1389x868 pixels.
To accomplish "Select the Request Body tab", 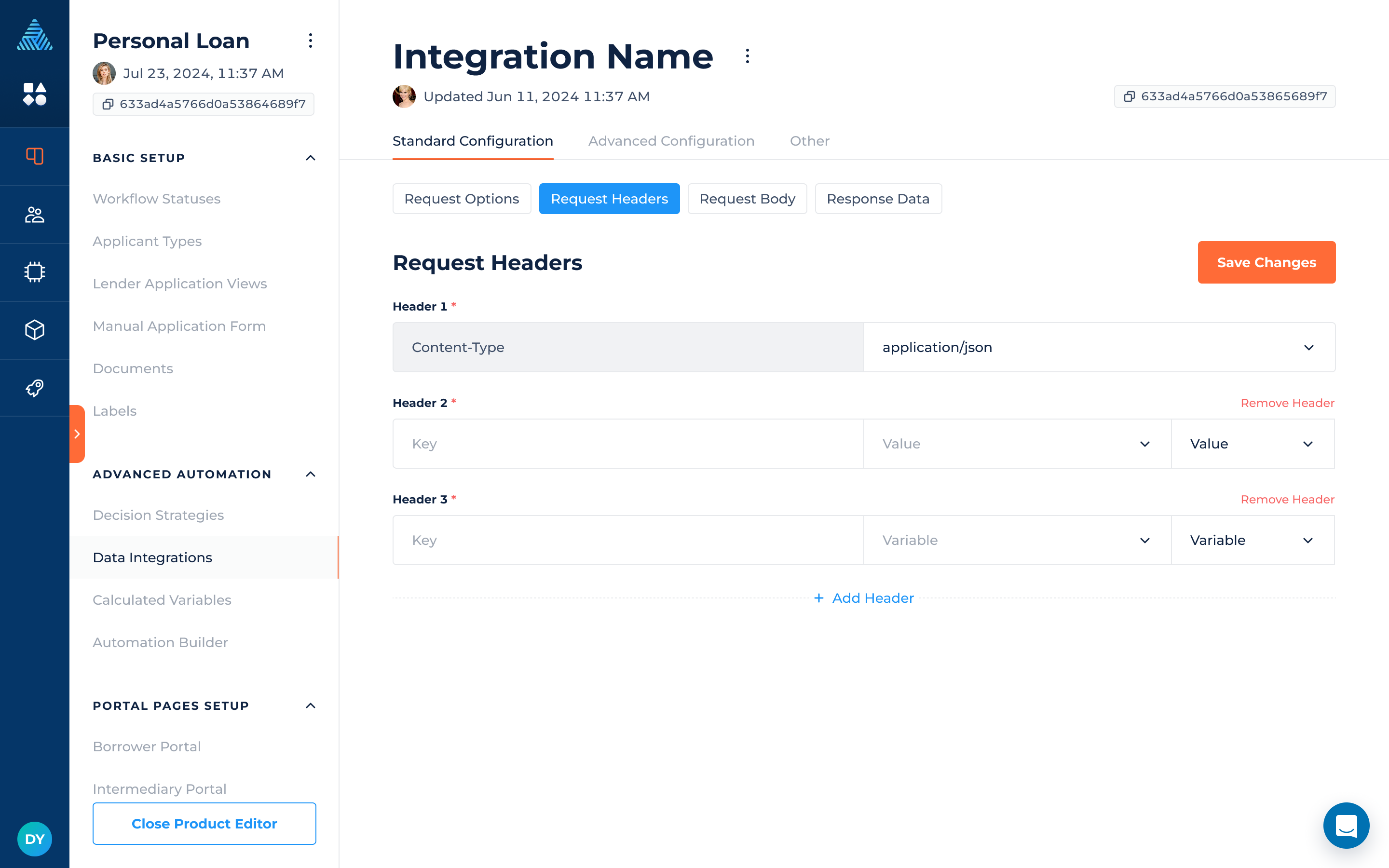I will (x=747, y=199).
